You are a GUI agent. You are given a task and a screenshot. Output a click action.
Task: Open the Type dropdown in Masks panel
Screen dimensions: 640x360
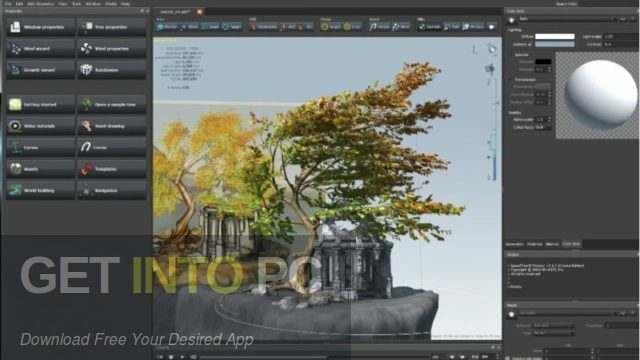(554, 333)
